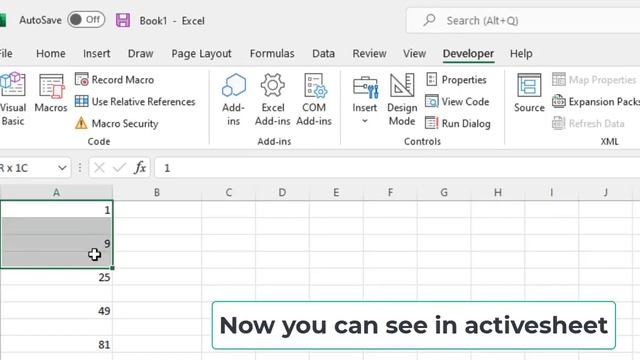The height and width of the screenshot is (360, 640).
Task: Open the Insert tab
Action: pos(96,53)
